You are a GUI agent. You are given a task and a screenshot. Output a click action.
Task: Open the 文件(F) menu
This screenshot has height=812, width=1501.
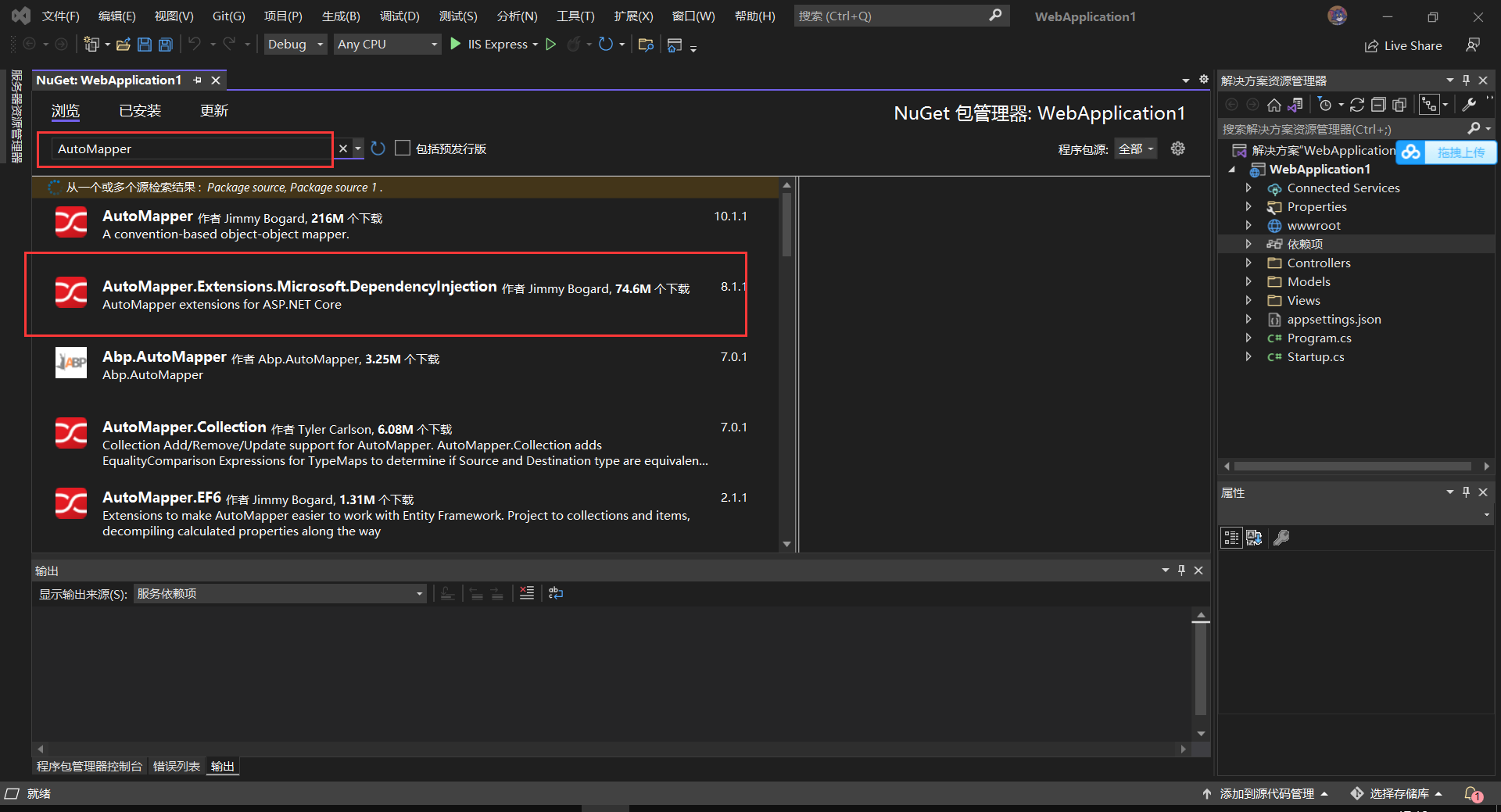click(x=61, y=16)
